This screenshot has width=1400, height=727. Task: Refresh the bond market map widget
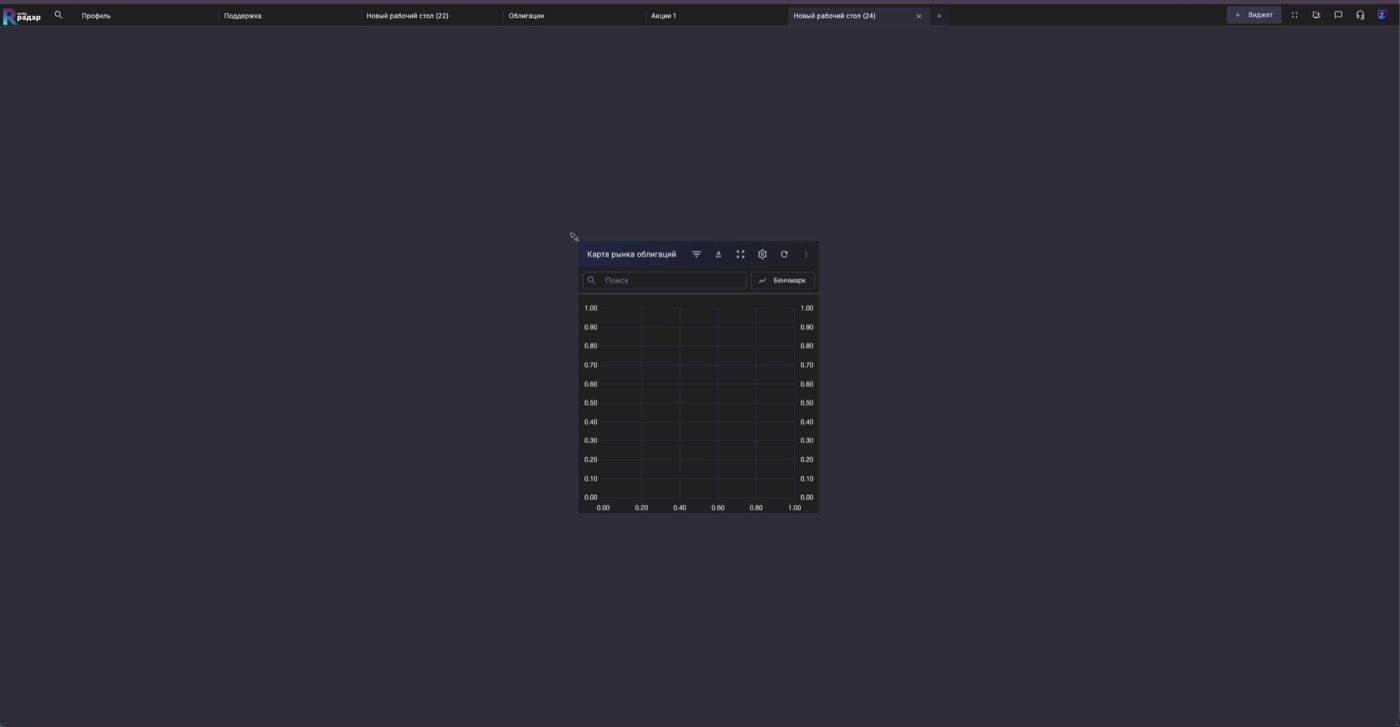tap(784, 254)
